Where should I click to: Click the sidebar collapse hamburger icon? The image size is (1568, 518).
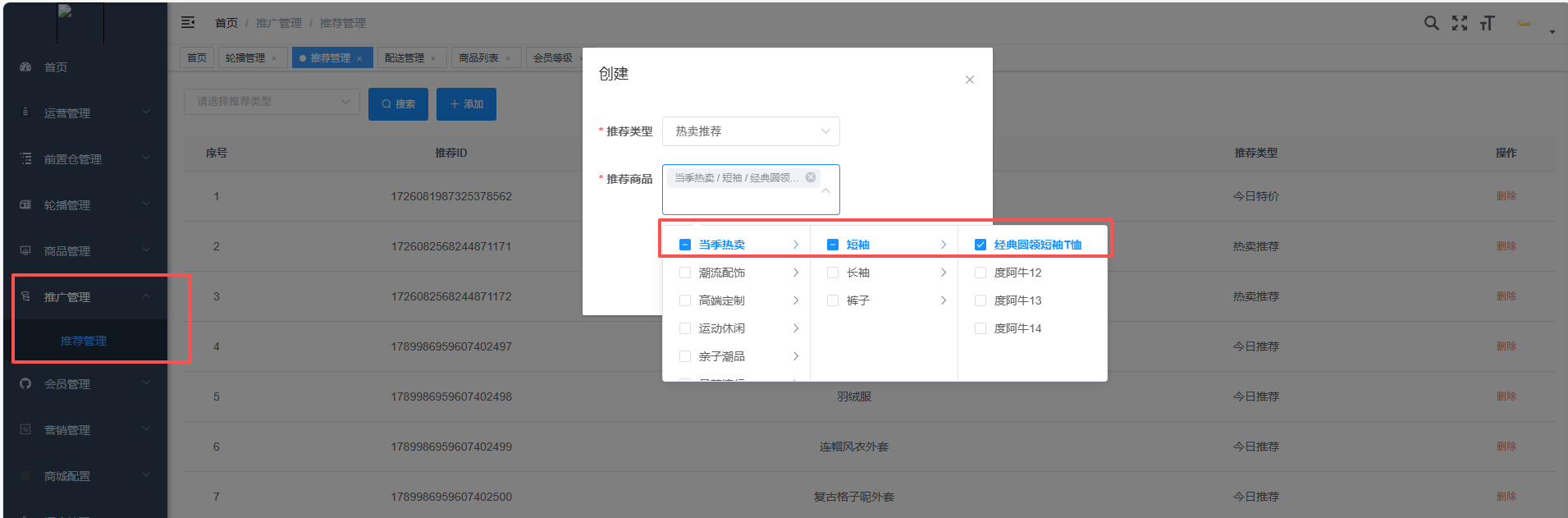click(x=188, y=22)
